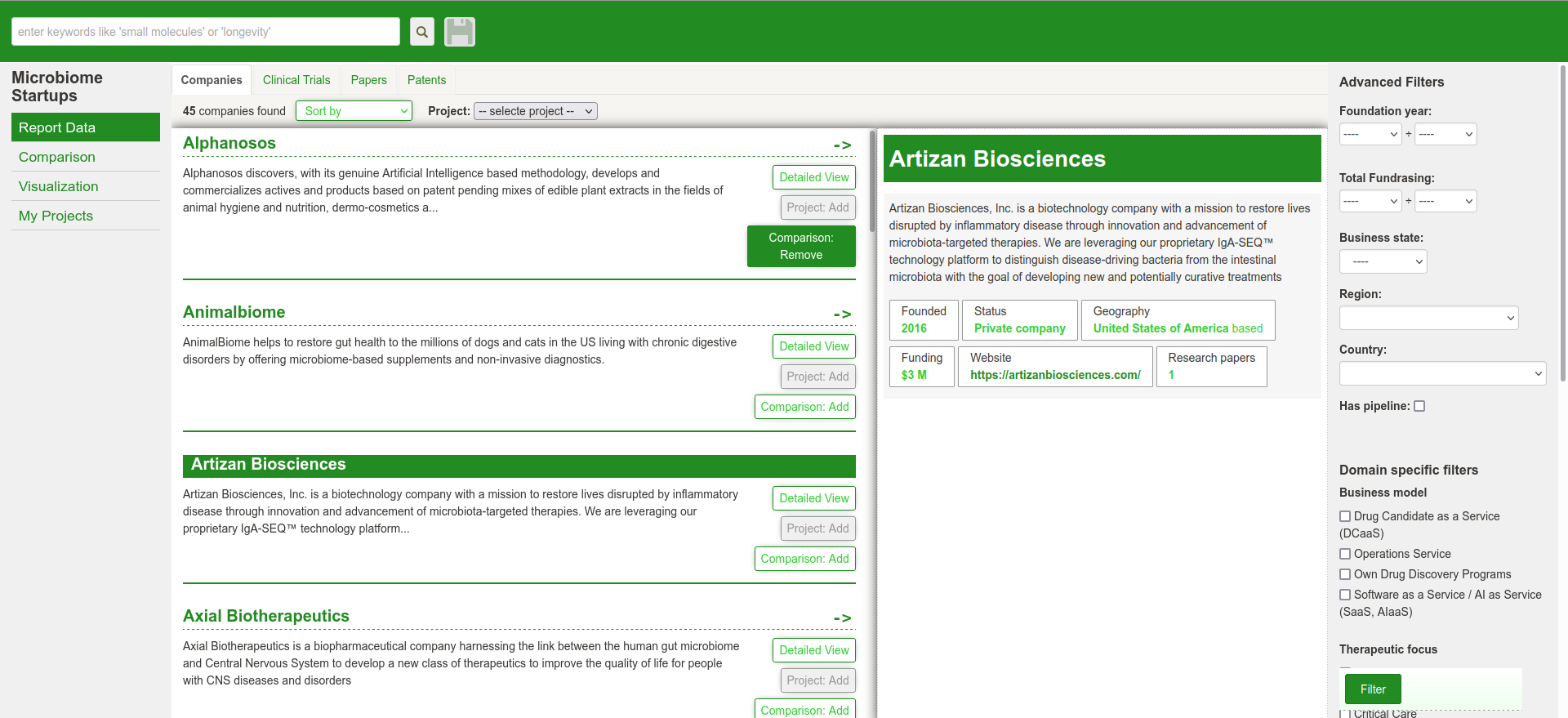The image size is (1568, 718).
Task: Open Country dropdown
Action: [x=1443, y=373]
